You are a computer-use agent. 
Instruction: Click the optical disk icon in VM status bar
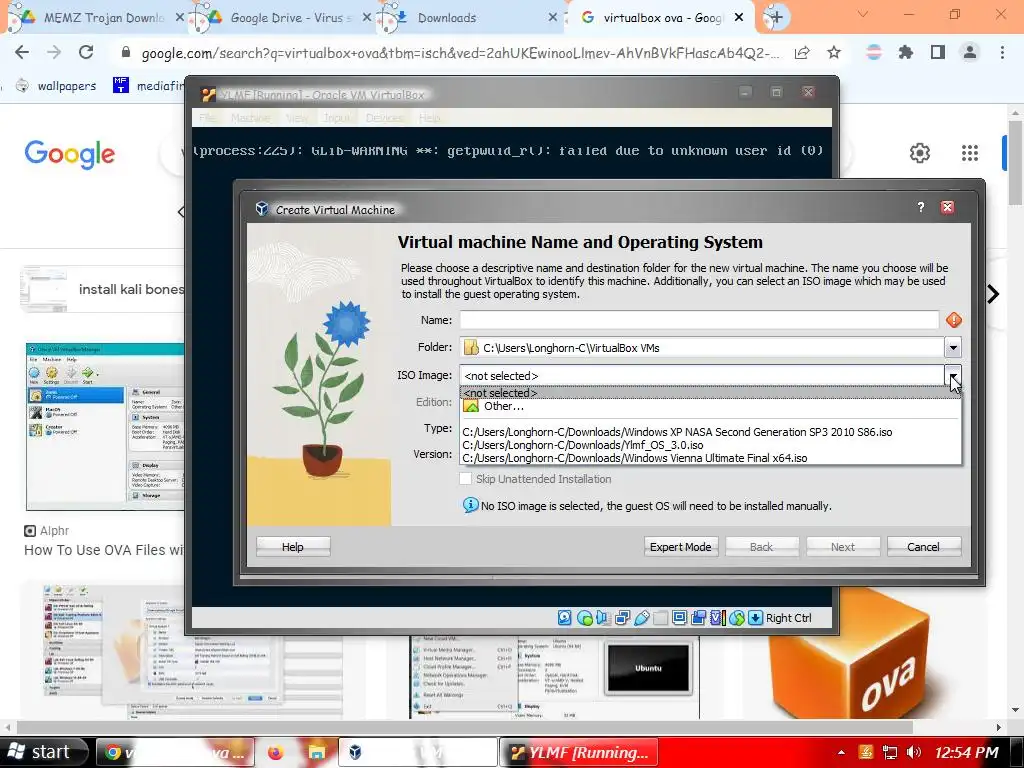(x=584, y=618)
